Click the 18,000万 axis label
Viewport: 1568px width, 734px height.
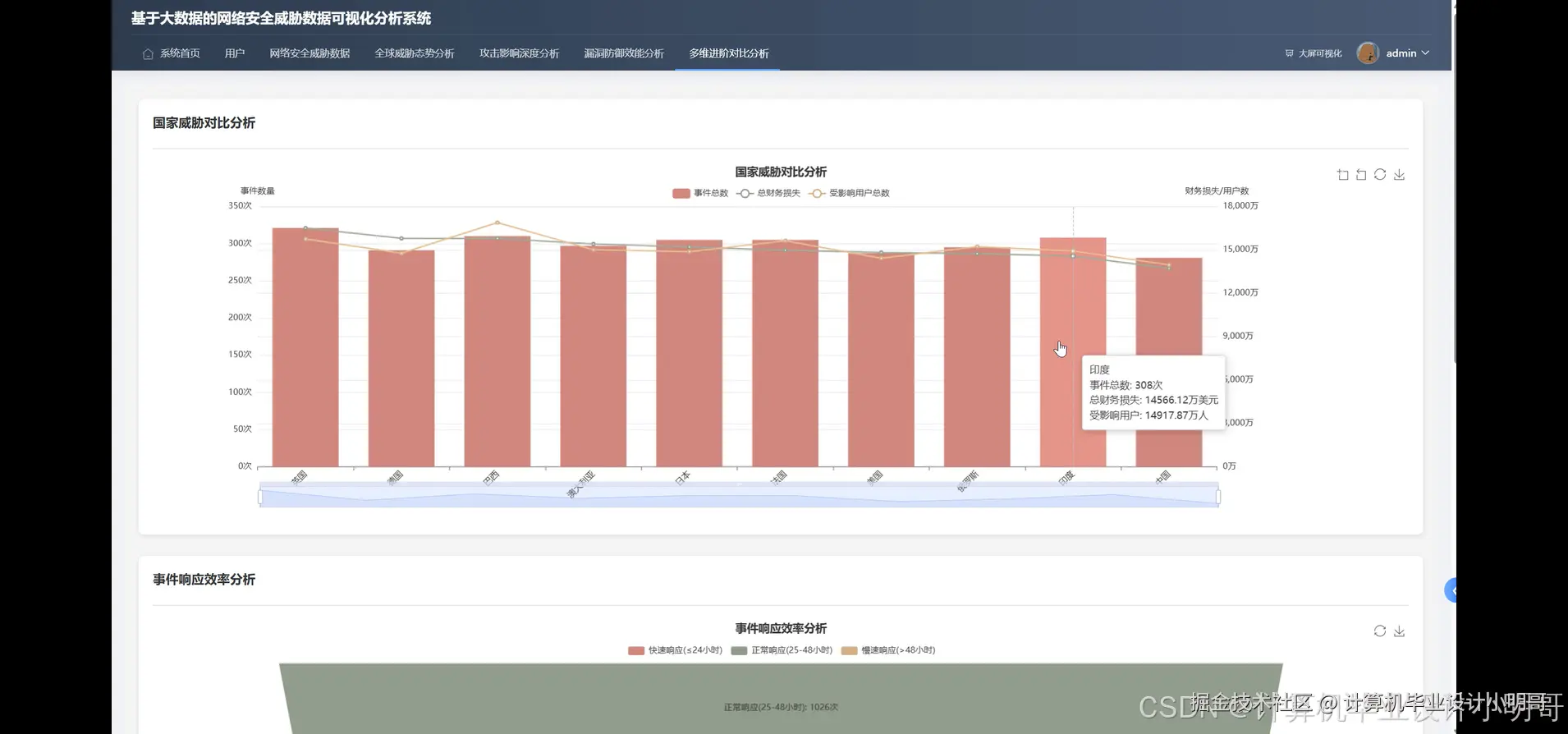click(1240, 206)
